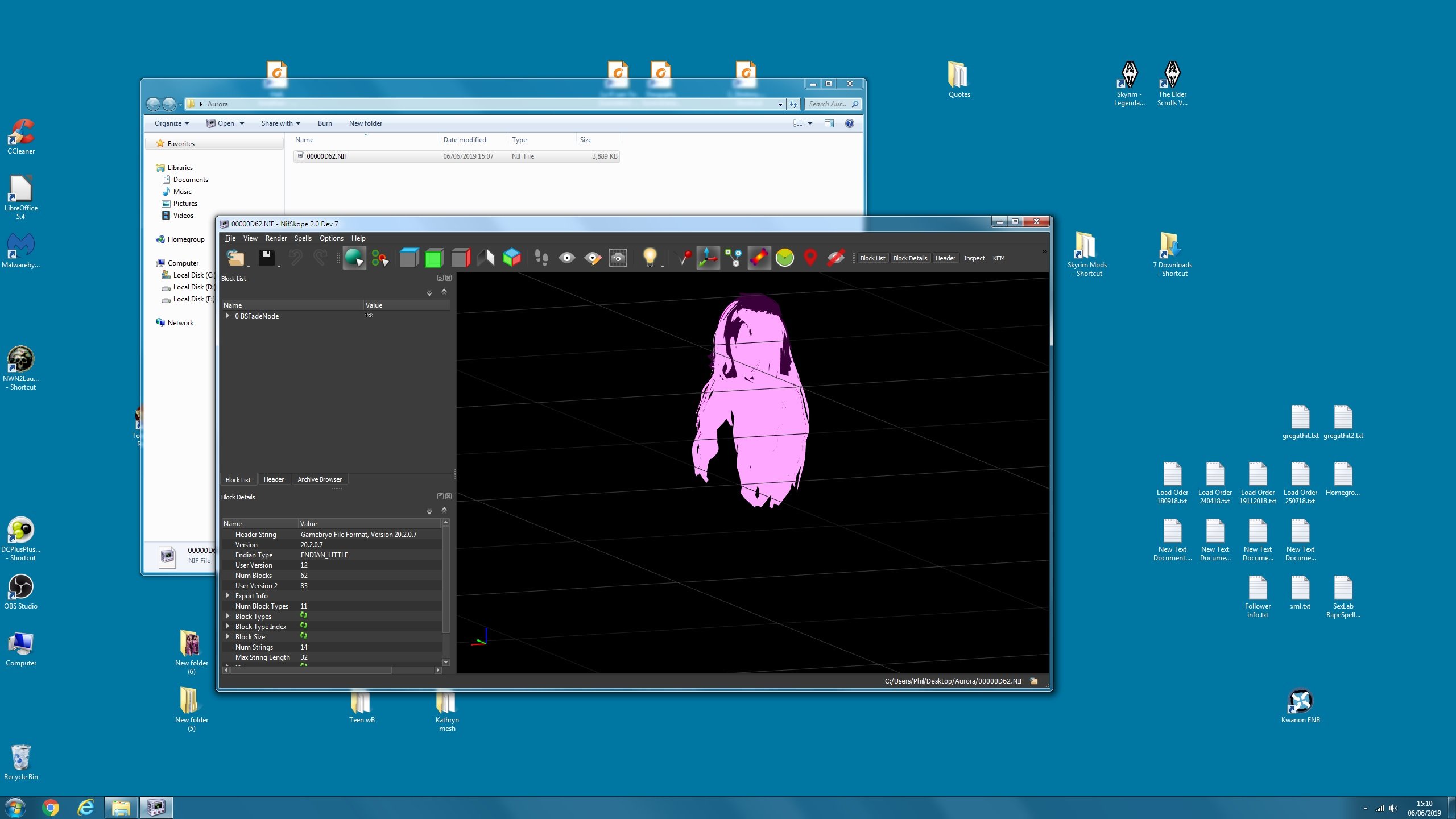The height and width of the screenshot is (819, 1456).
Task: Click the Block Details horizontal scrollbar
Action: (332, 670)
